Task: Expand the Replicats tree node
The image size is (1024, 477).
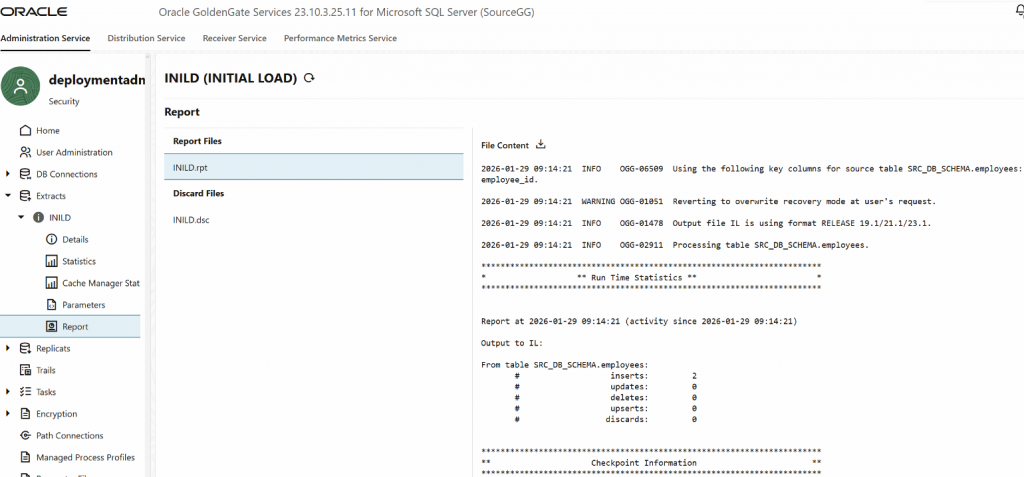Action: click(8, 348)
